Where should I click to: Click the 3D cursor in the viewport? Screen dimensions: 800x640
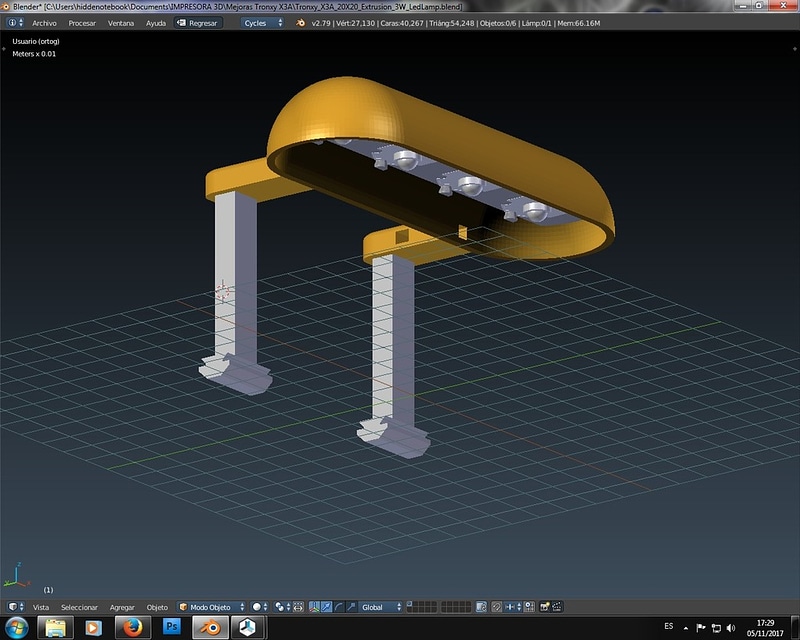(x=222, y=291)
